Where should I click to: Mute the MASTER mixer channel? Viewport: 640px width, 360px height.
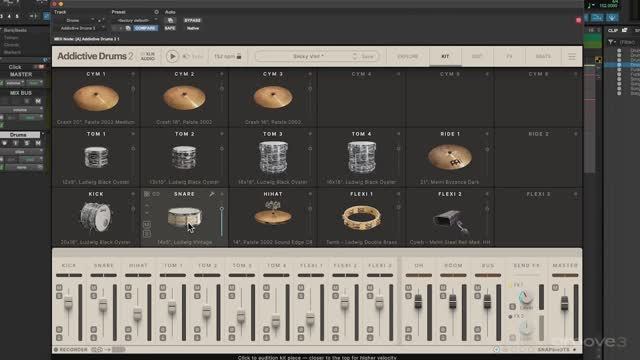[555, 288]
